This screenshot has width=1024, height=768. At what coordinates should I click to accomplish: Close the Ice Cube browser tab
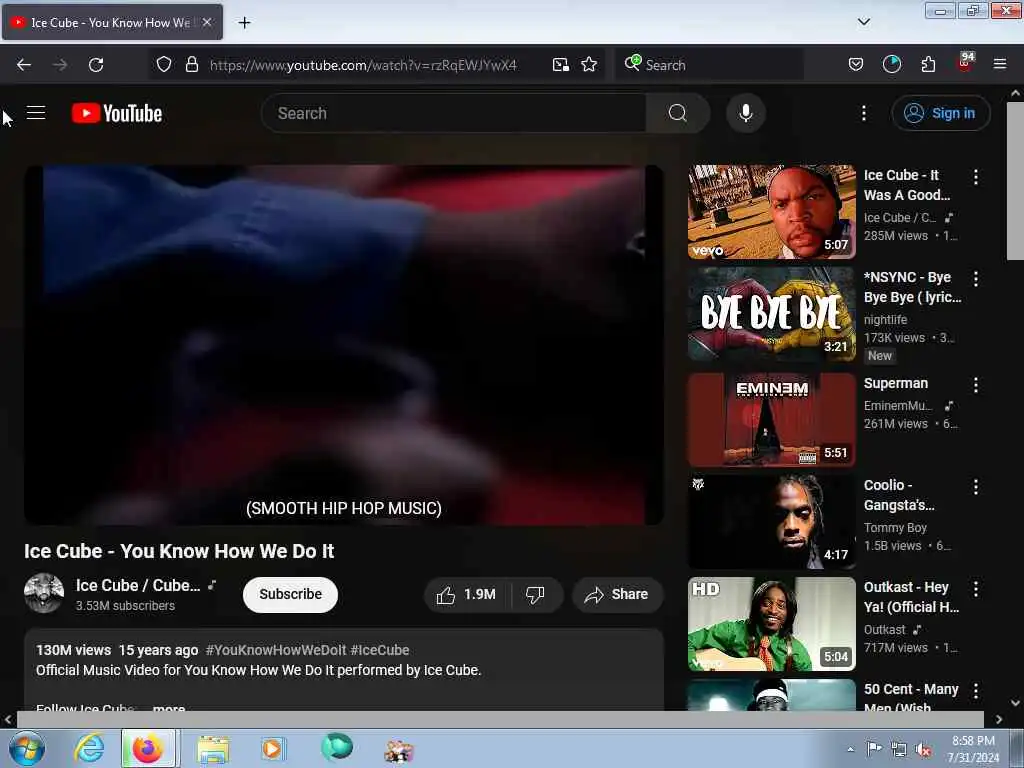pyautogui.click(x=206, y=22)
